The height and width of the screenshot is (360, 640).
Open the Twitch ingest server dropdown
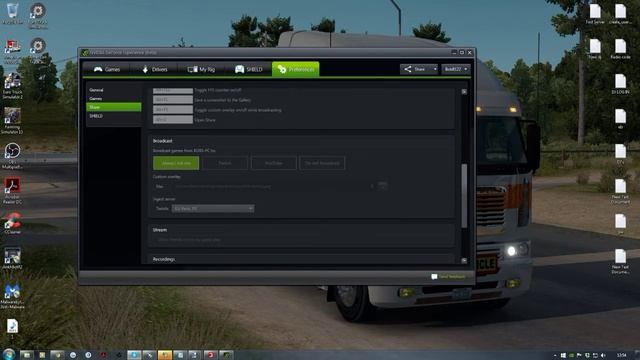pyautogui.click(x=213, y=209)
